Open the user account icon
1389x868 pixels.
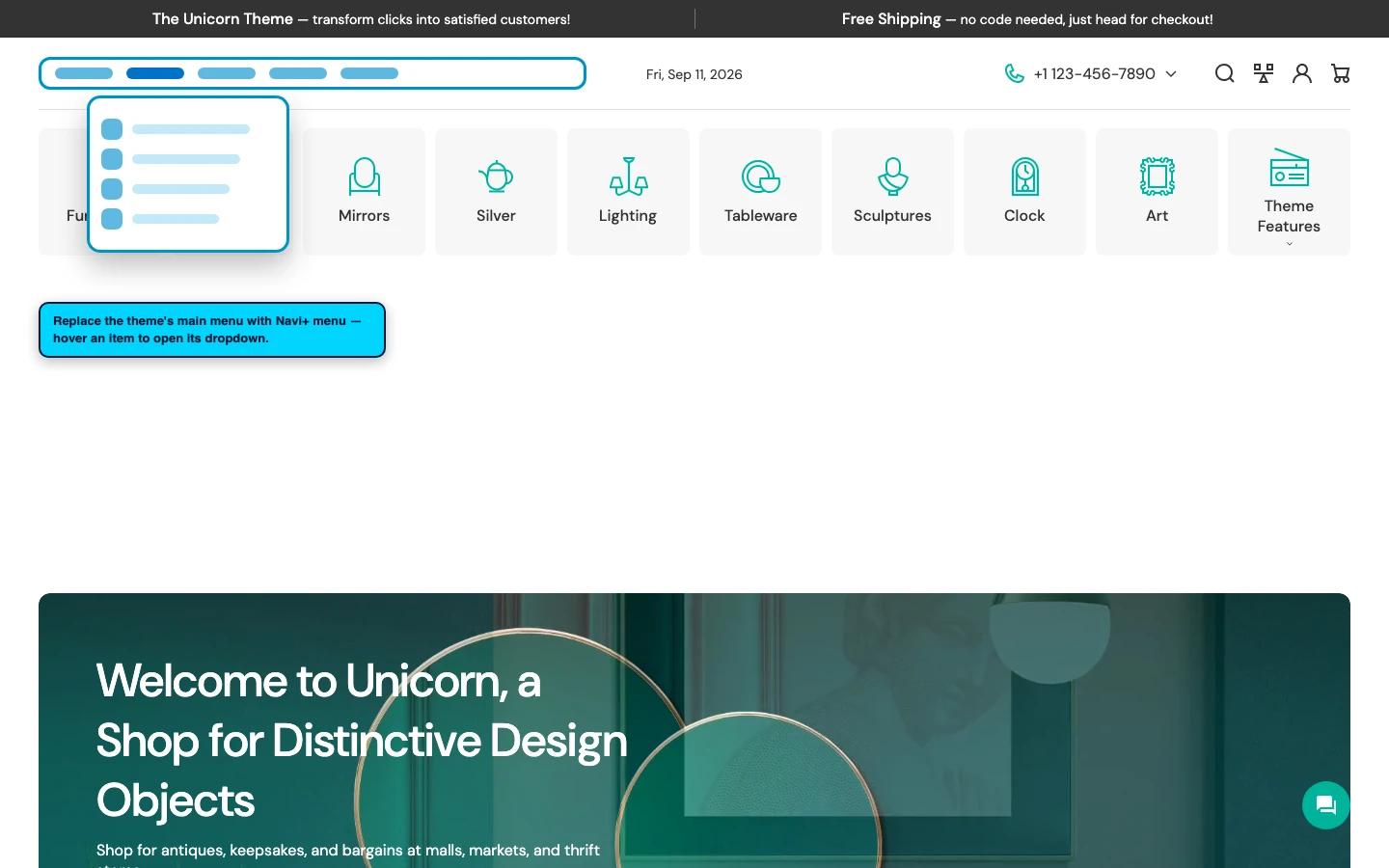click(x=1302, y=73)
